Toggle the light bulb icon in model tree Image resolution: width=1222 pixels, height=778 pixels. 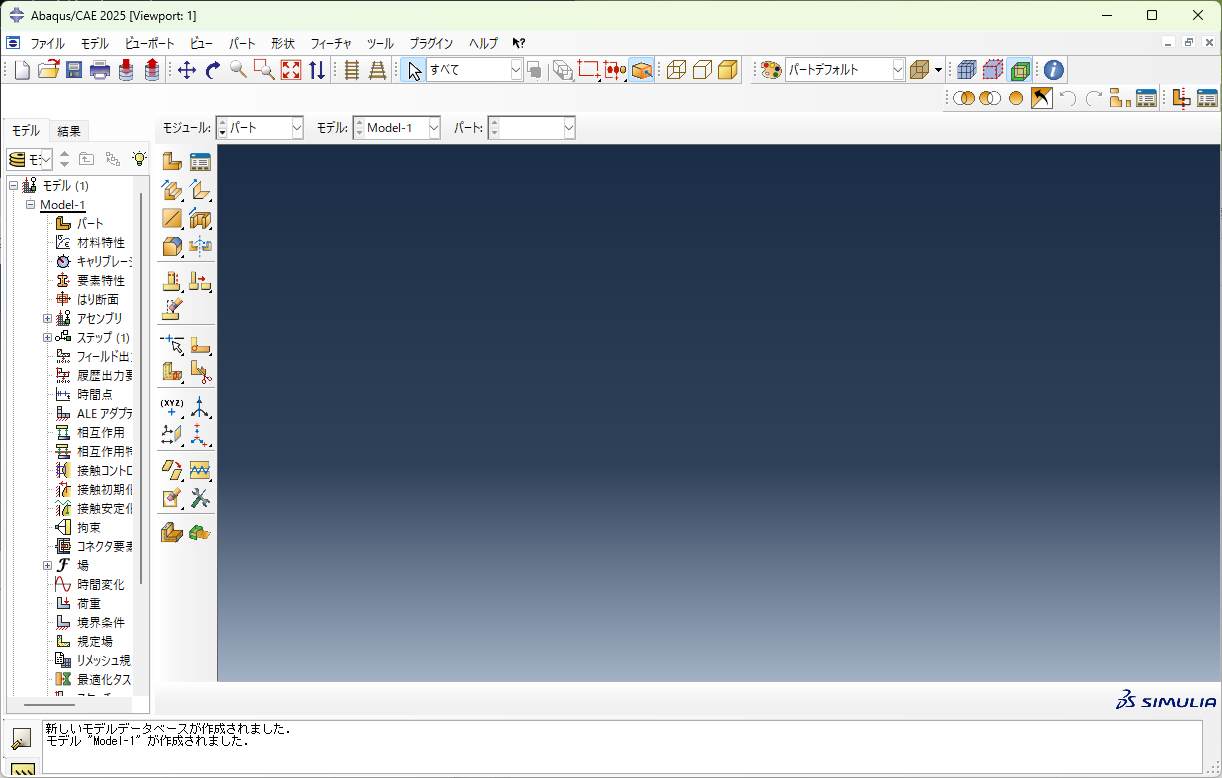pyautogui.click(x=140, y=159)
